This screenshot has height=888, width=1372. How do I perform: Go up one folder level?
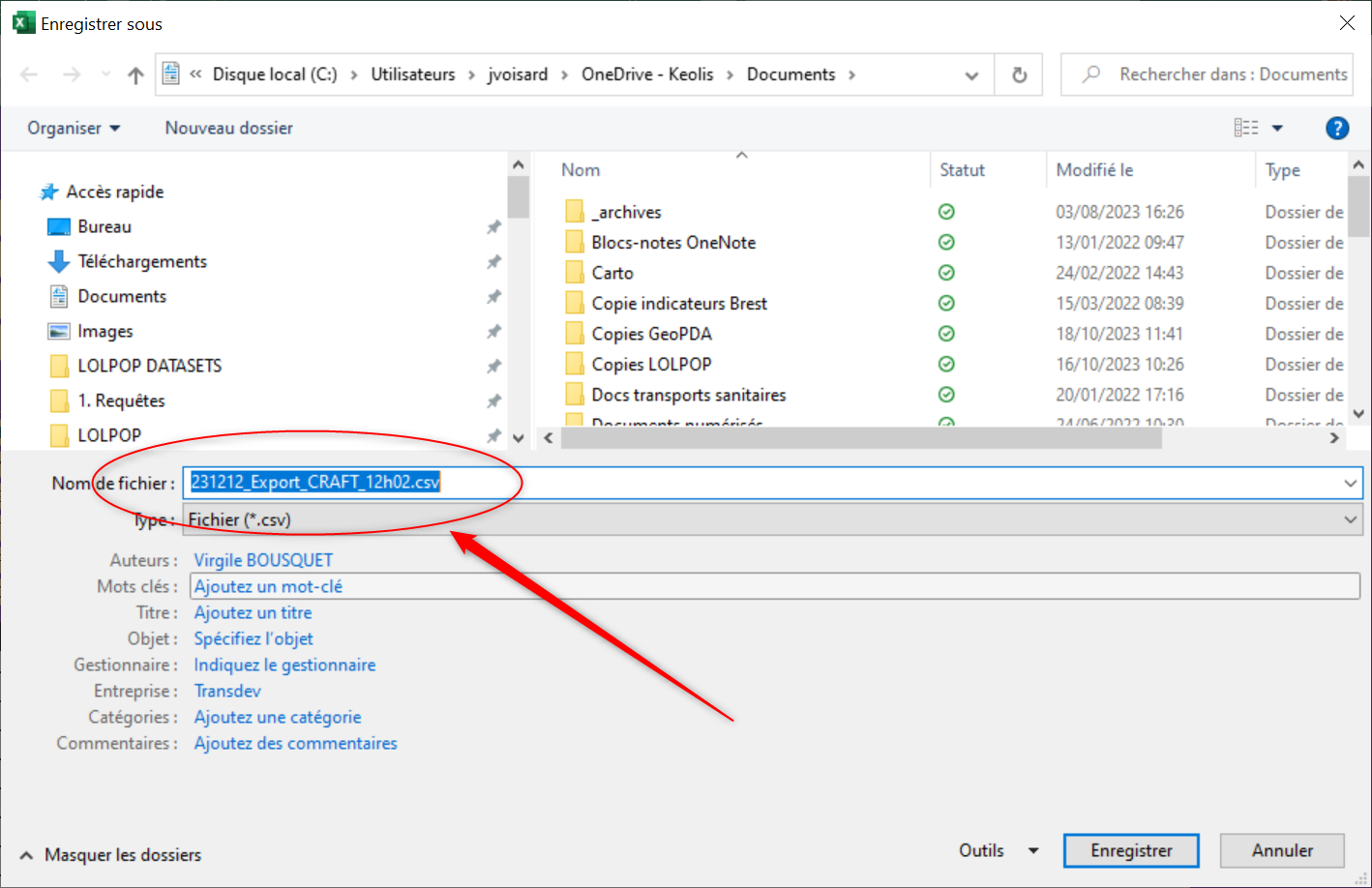[135, 74]
